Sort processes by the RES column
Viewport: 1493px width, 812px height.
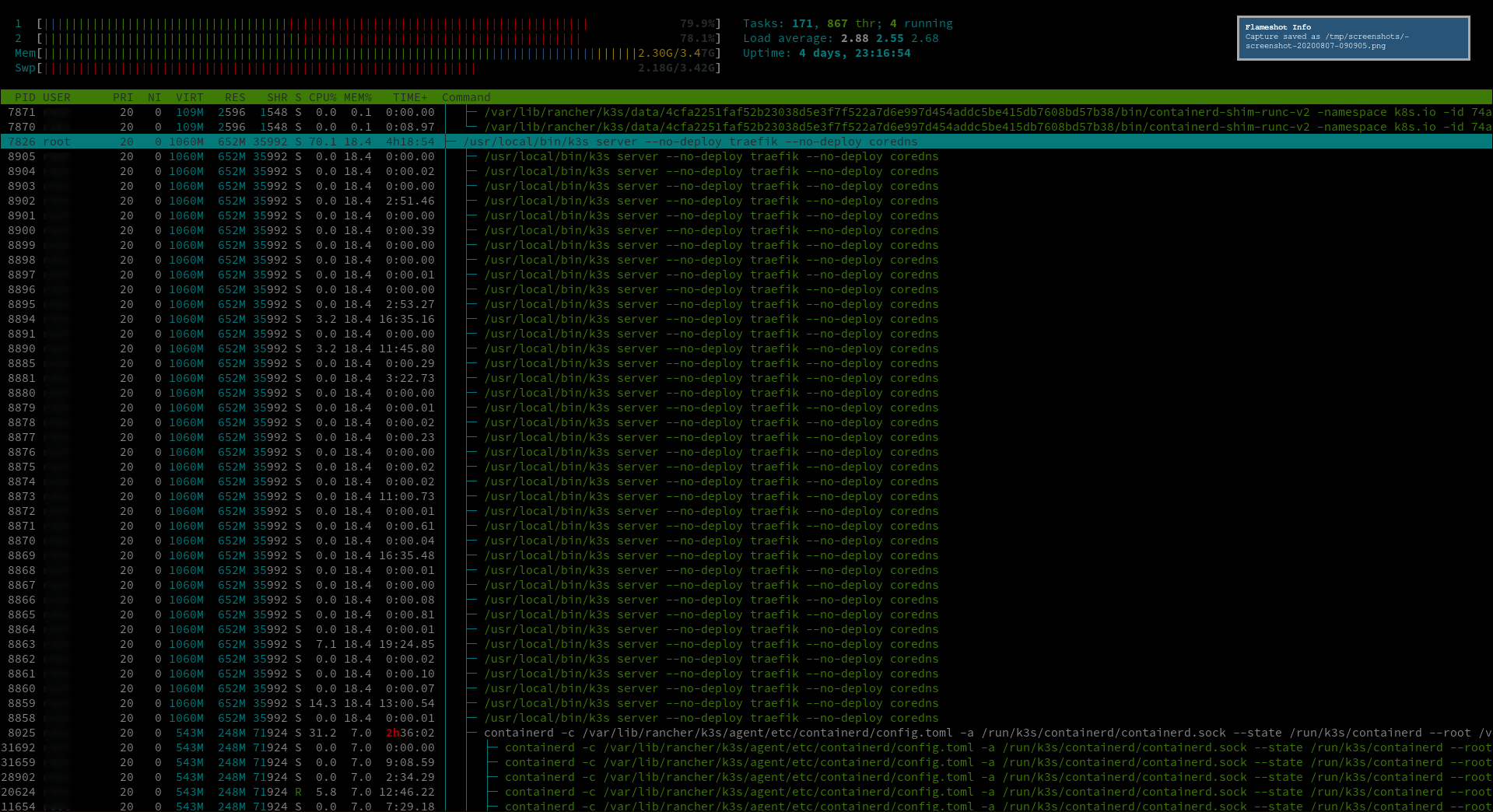[x=235, y=96]
